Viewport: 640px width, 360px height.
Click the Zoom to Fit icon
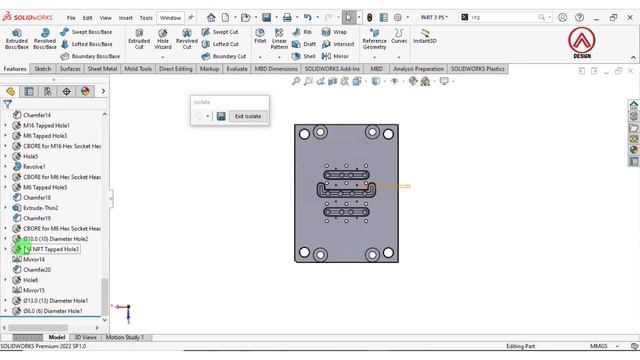pyautogui.click(x=296, y=82)
